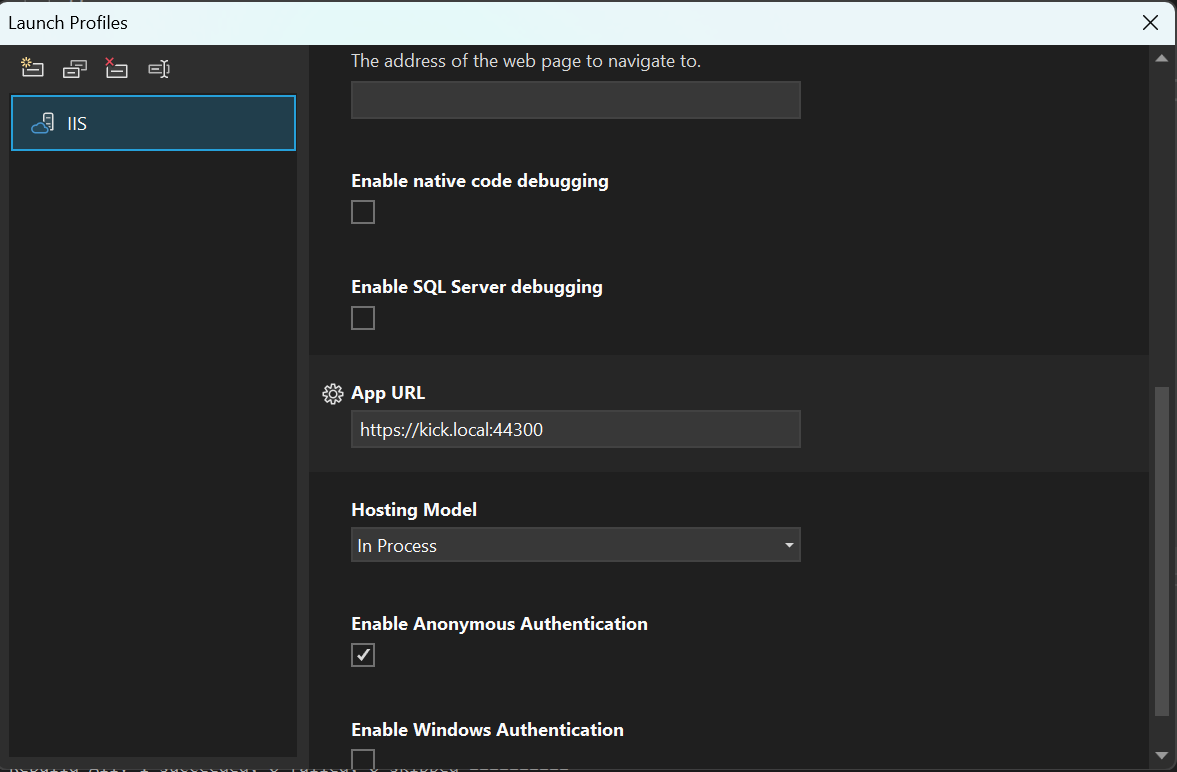Select the IIS profile entry

153,123
